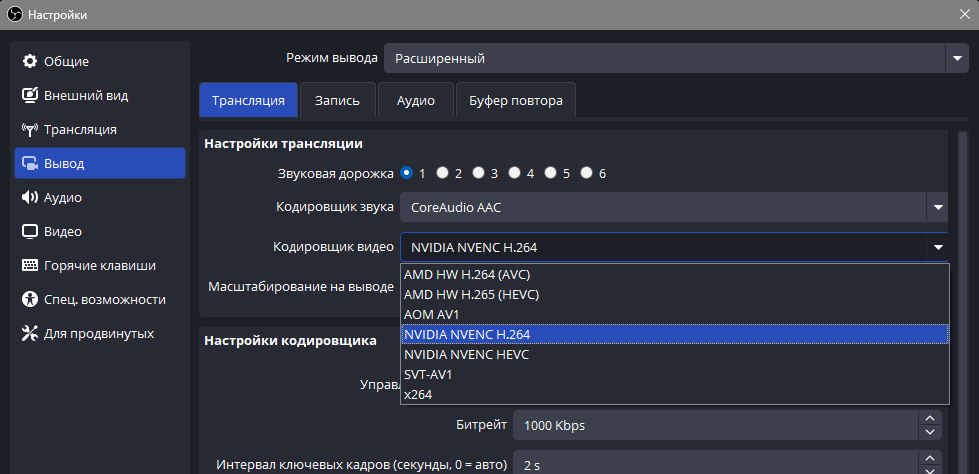Select audio track 6 radio button

coord(586,173)
